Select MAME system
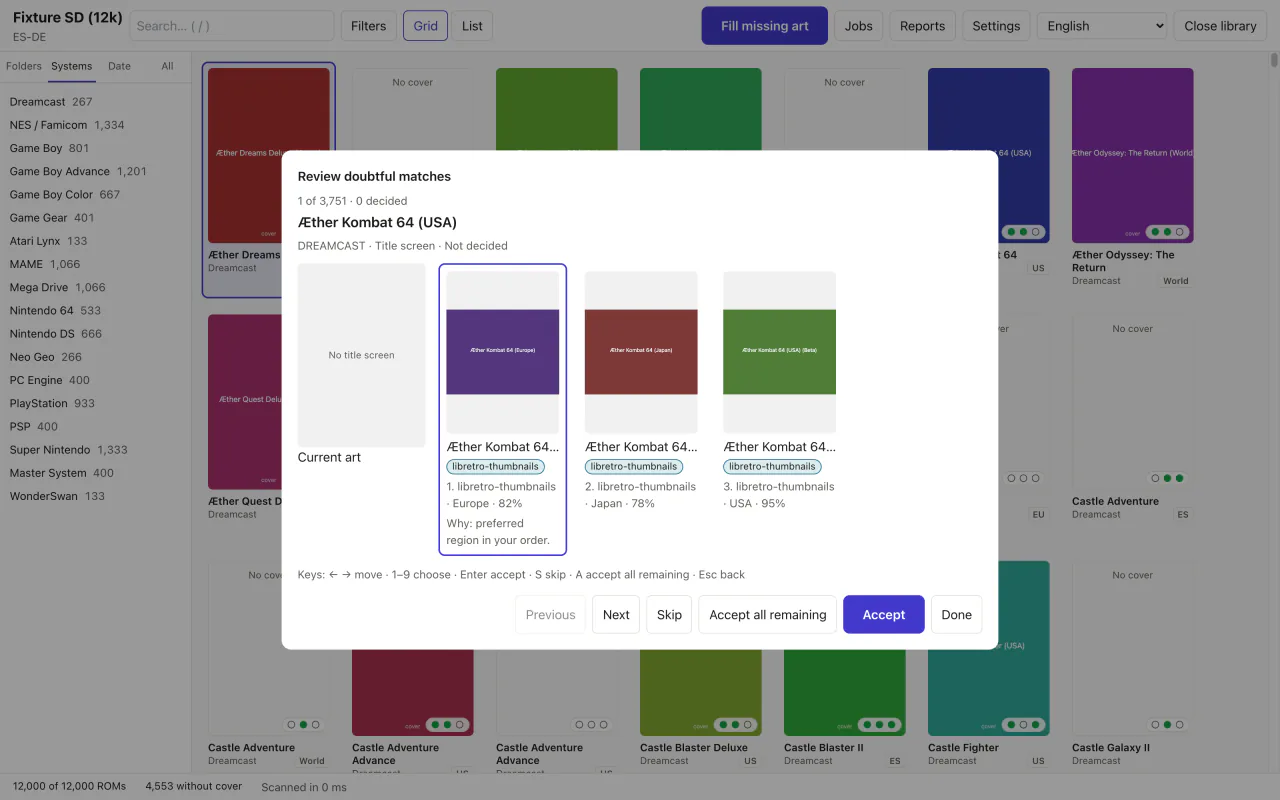 click(x=95, y=264)
